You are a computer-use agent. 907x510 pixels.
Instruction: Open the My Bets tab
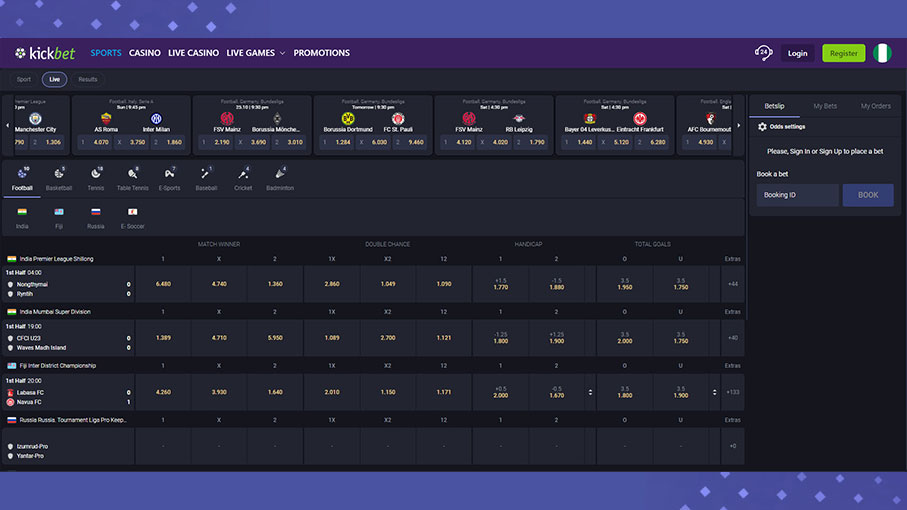[x=825, y=105]
